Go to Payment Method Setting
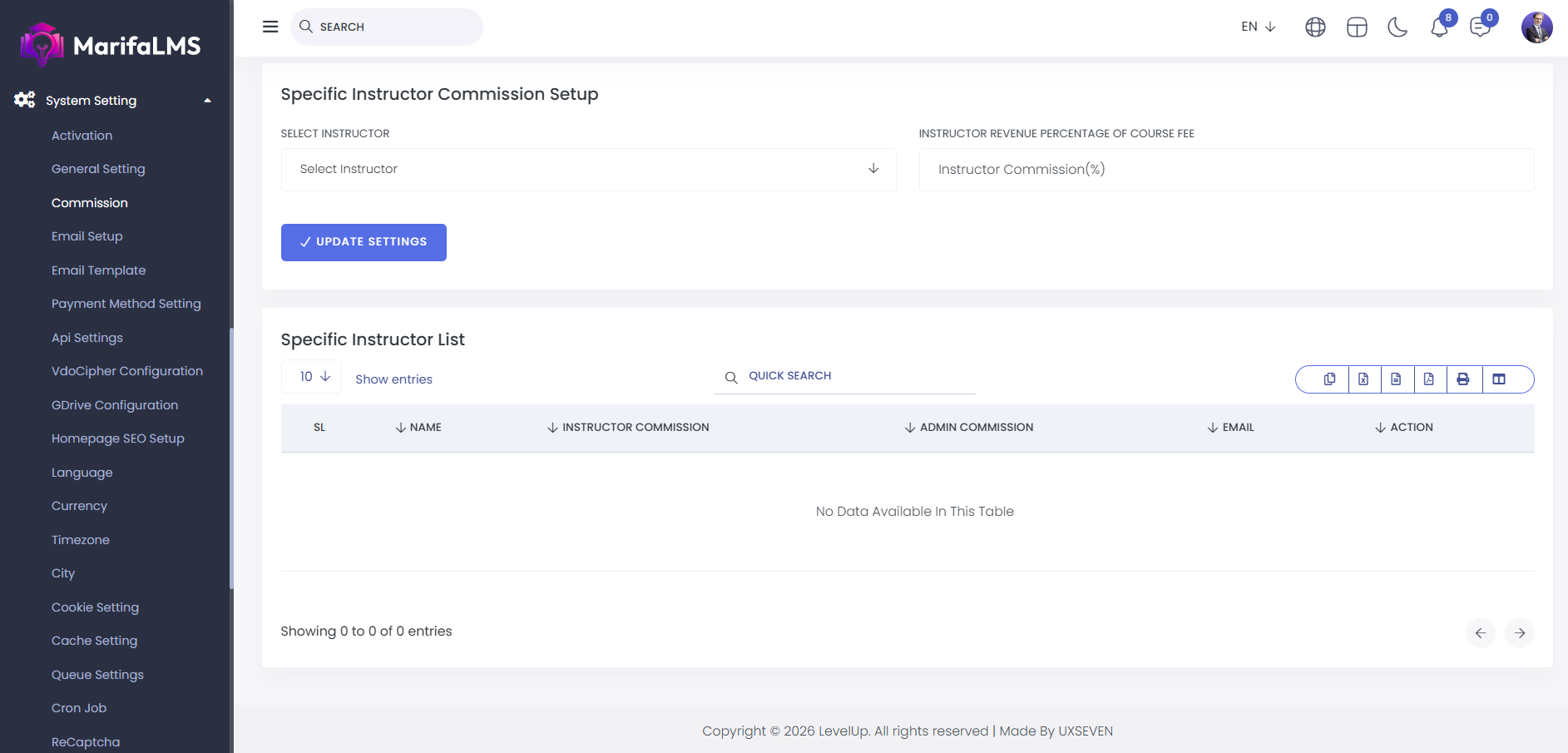This screenshot has height=753, width=1568. coord(126,304)
